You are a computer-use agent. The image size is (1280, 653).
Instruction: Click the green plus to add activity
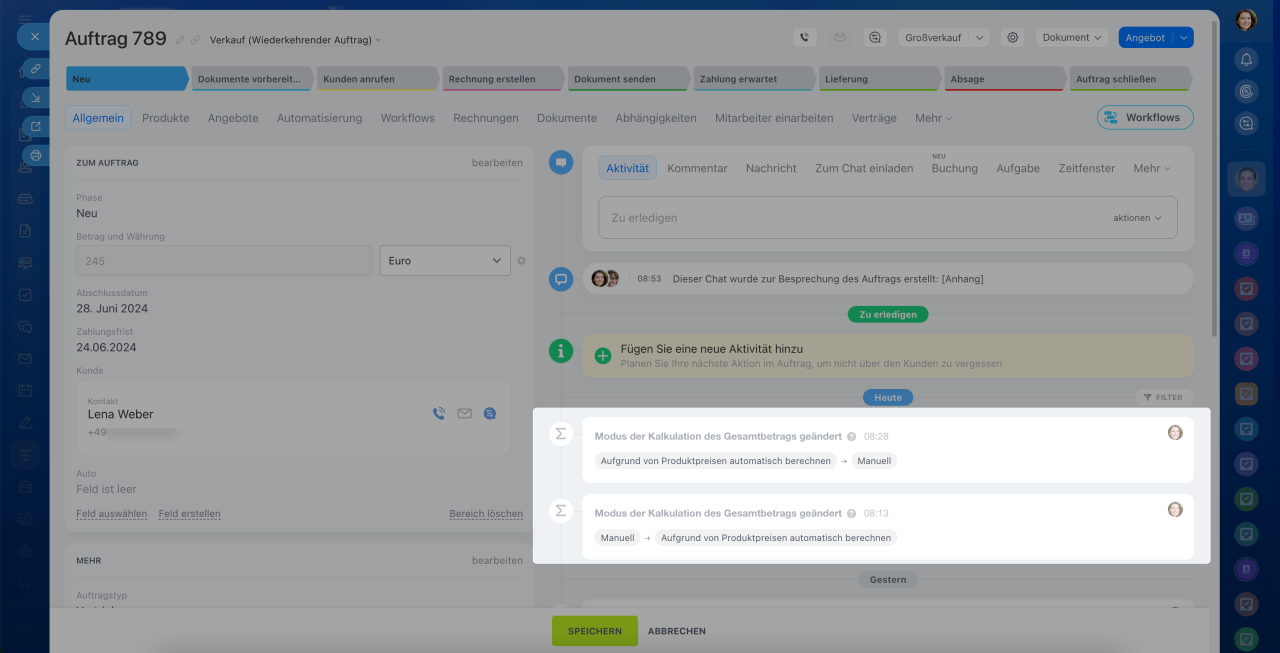coord(603,355)
